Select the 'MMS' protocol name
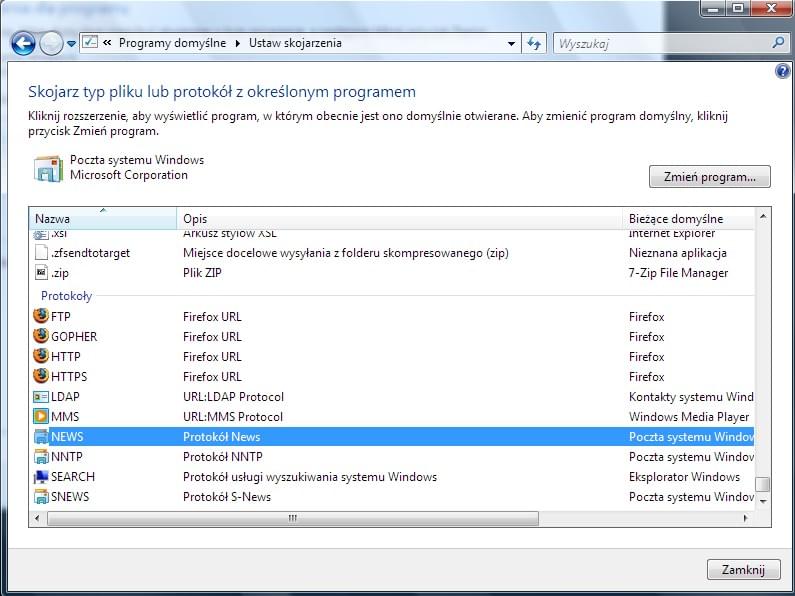This screenshot has width=795, height=596. [x=65, y=417]
